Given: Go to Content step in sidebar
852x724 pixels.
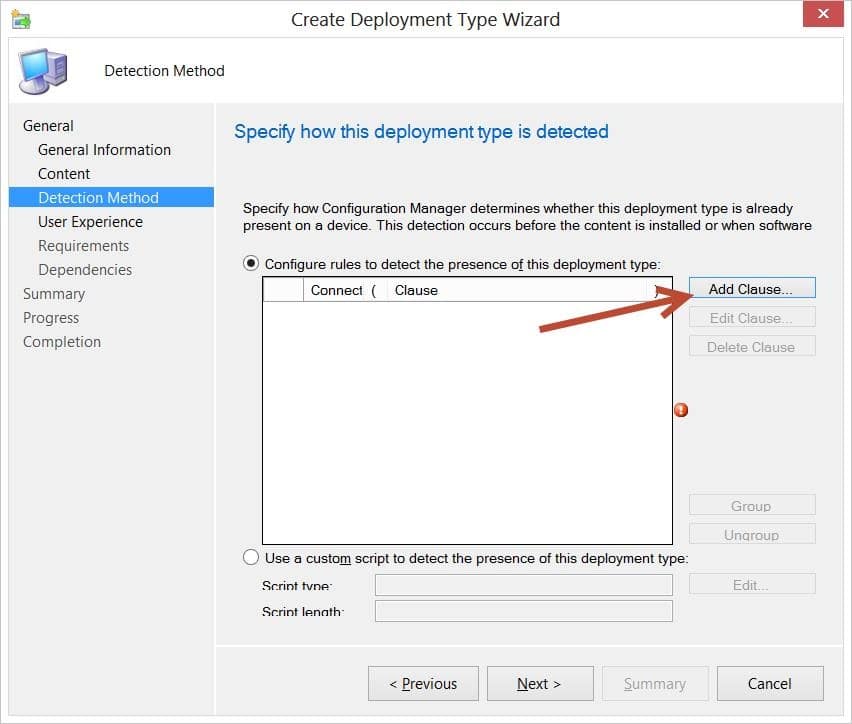Looking at the screenshot, I should (x=64, y=173).
